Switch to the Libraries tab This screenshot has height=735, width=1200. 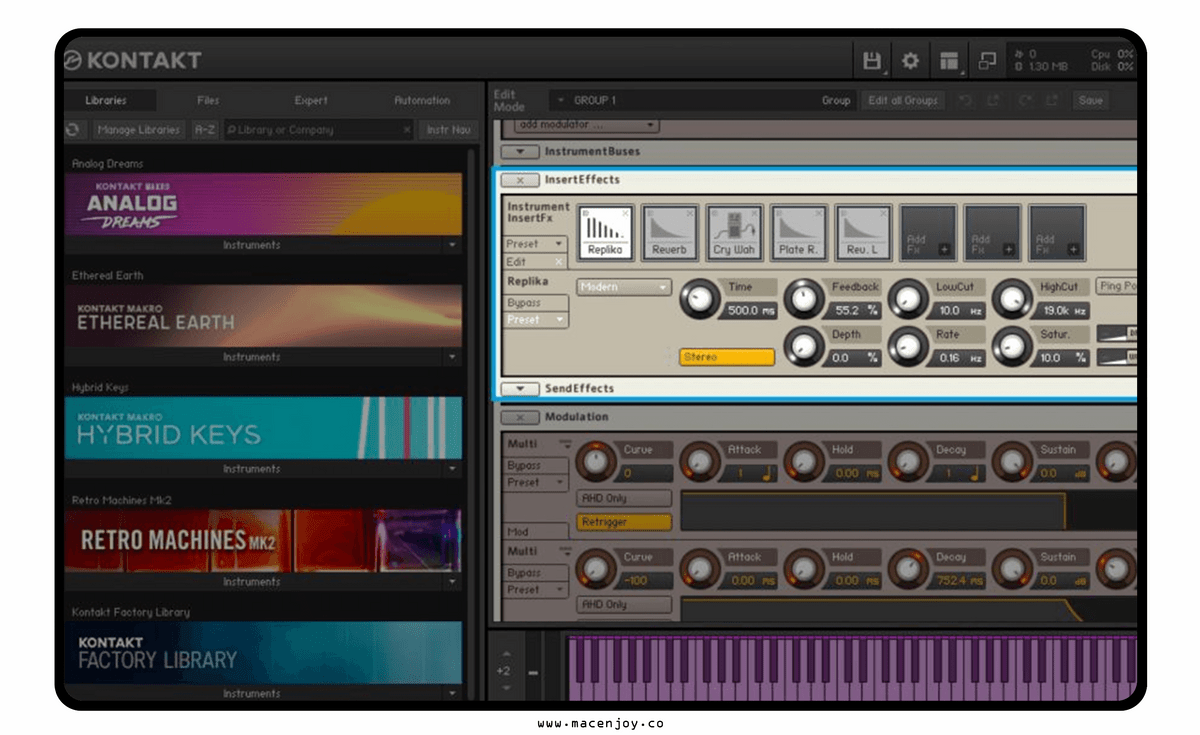point(106,100)
